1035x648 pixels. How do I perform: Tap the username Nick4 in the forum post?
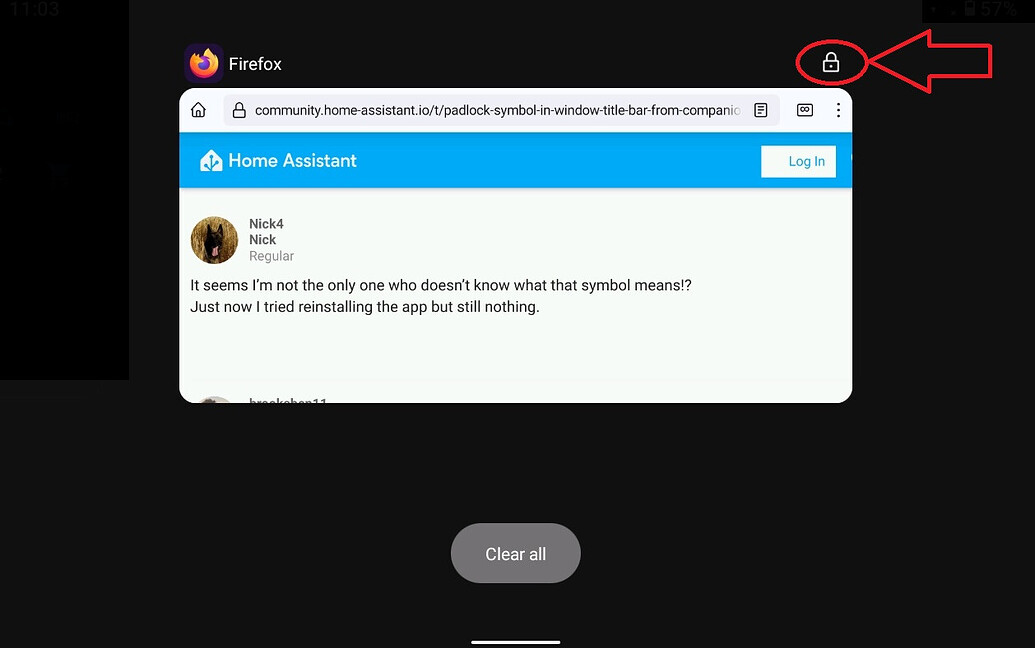266,223
